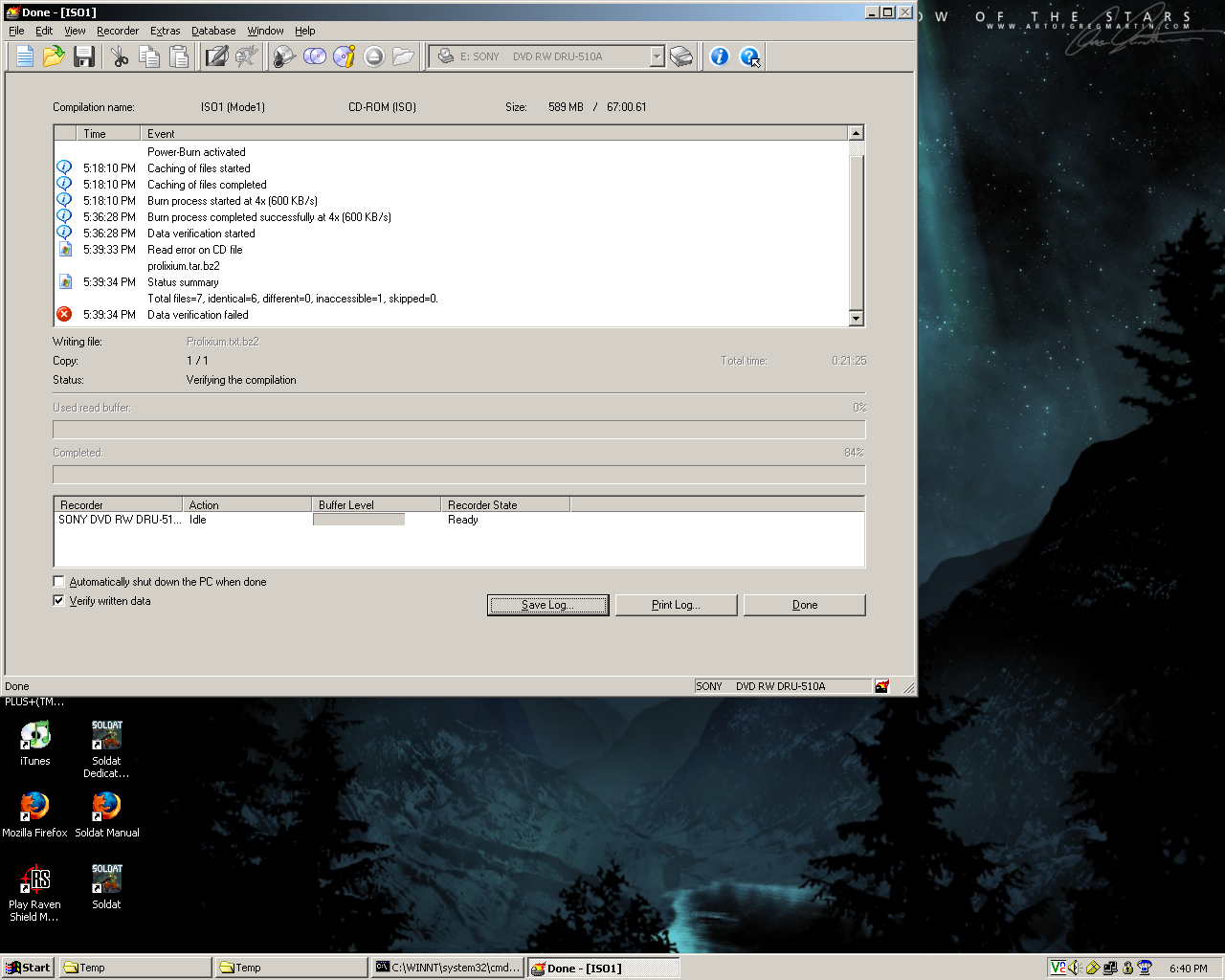Click the Save floppy disk icon
The height and width of the screenshot is (980, 1225).
coord(84,56)
